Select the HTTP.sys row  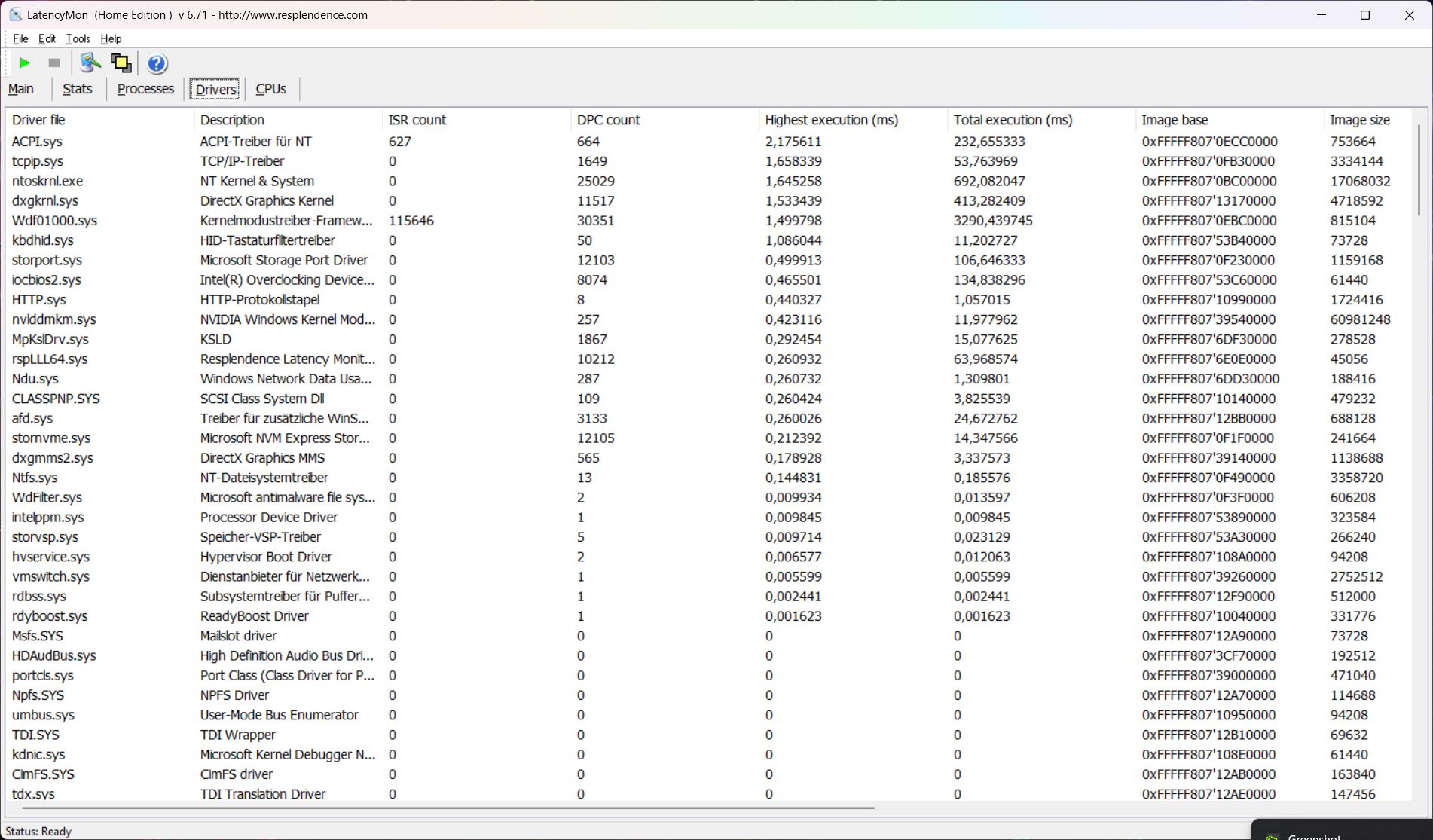click(x=708, y=300)
